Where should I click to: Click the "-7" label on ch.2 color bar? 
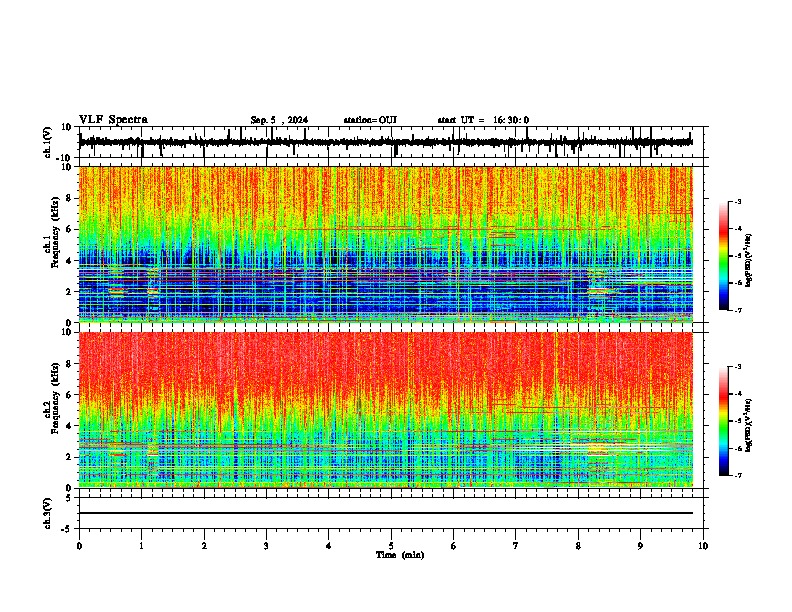738,475
